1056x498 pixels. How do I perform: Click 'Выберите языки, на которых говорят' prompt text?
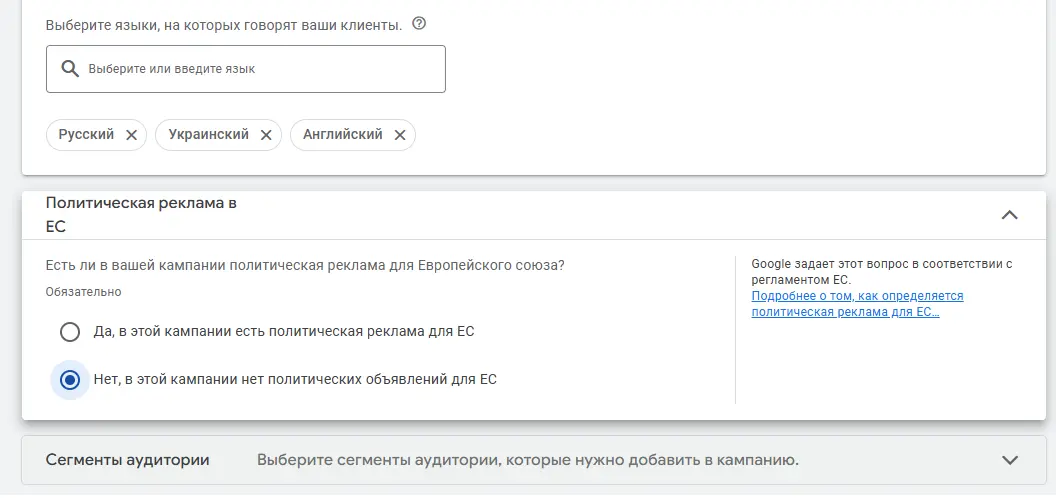224,26
